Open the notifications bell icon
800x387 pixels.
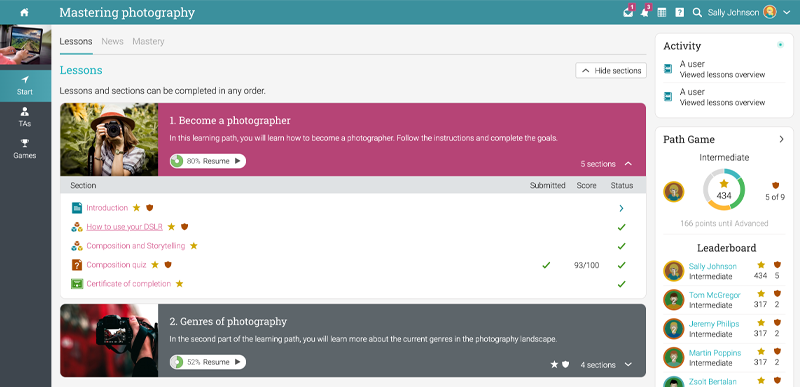(x=645, y=12)
